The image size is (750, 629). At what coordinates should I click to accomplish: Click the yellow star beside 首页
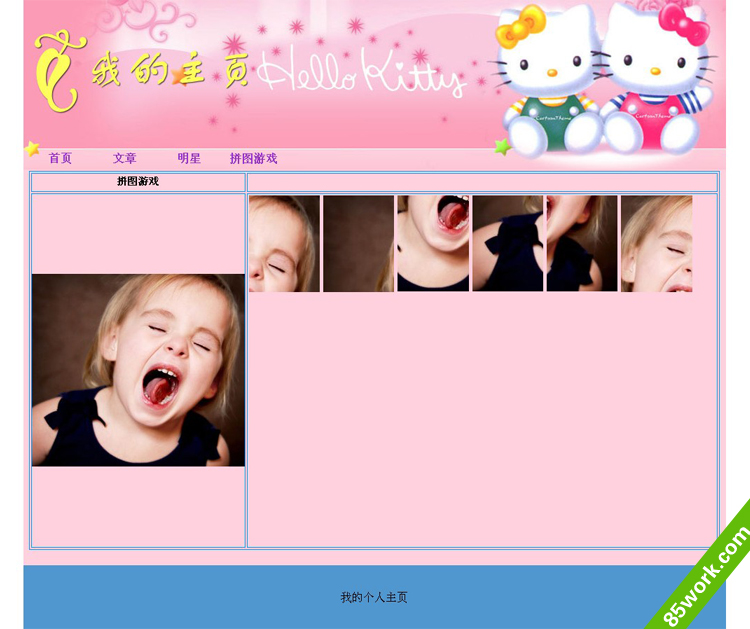(x=32, y=149)
